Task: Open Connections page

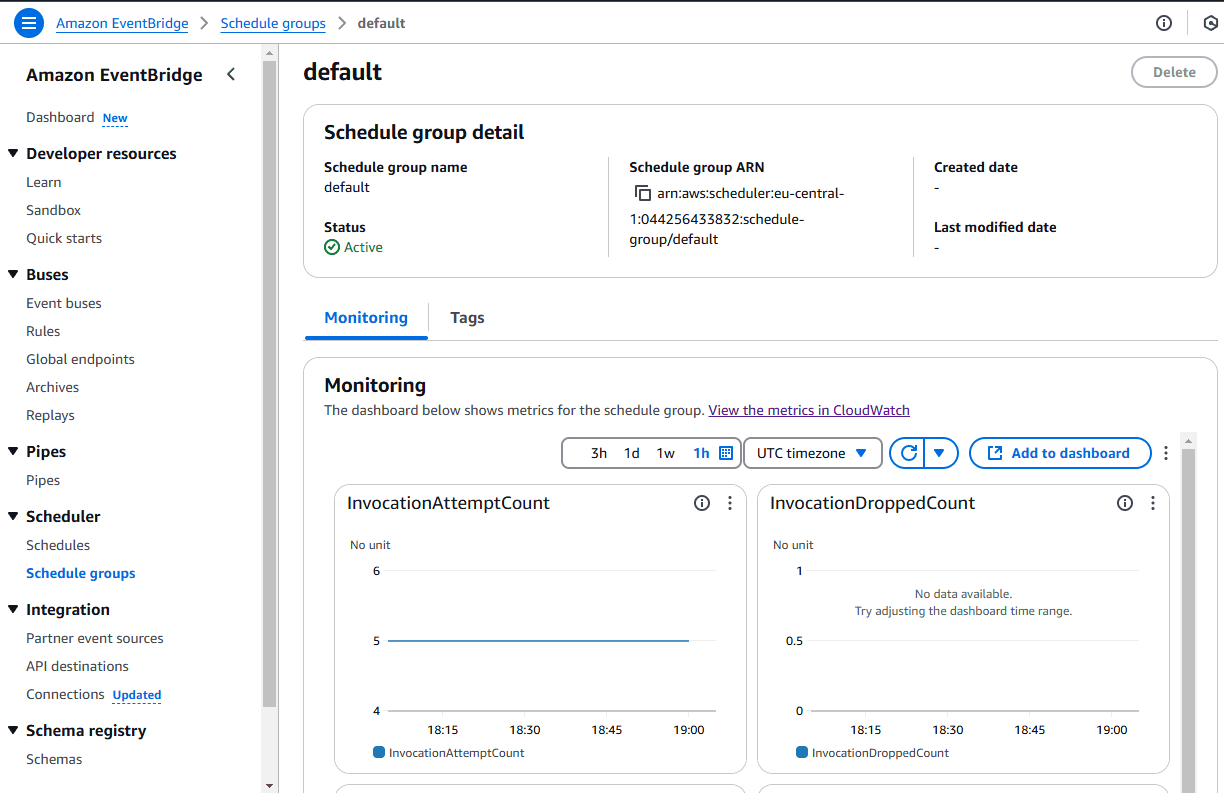Action: click(x=65, y=694)
